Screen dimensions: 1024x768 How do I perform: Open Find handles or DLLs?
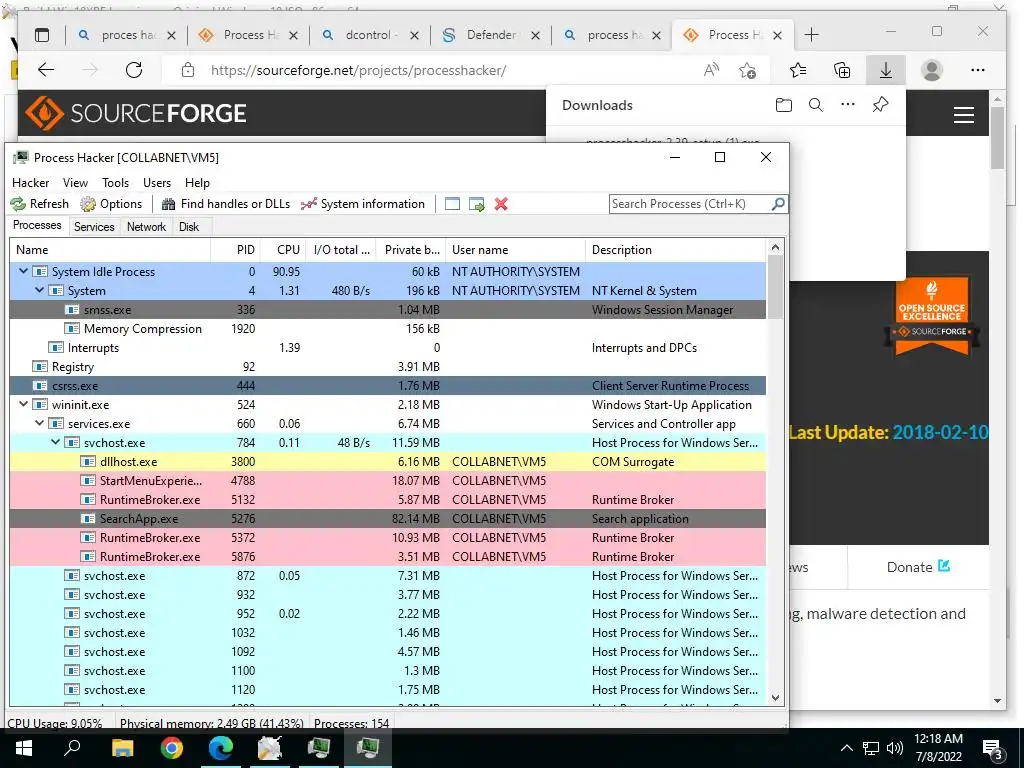click(x=226, y=204)
